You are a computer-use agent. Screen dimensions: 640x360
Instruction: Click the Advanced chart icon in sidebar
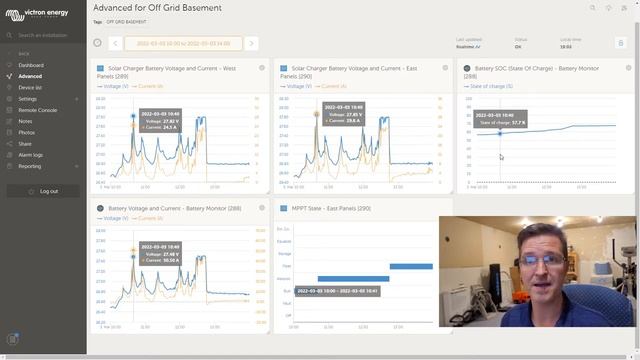pos(9,76)
